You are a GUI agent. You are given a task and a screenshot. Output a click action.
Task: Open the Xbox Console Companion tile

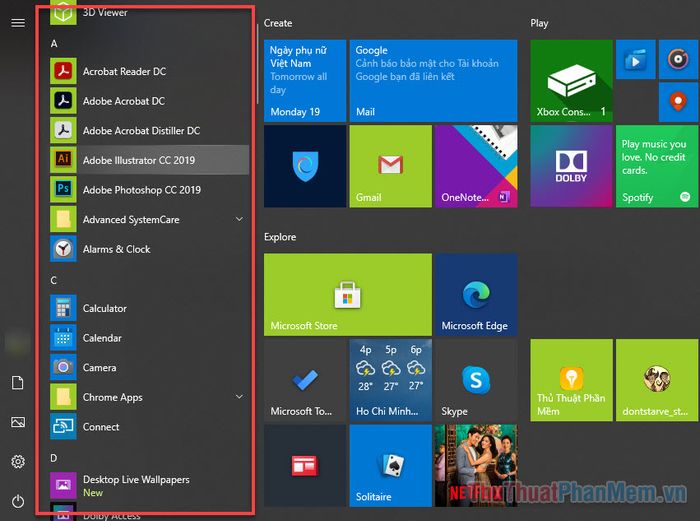pyautogui.click(x=571, y=81)
